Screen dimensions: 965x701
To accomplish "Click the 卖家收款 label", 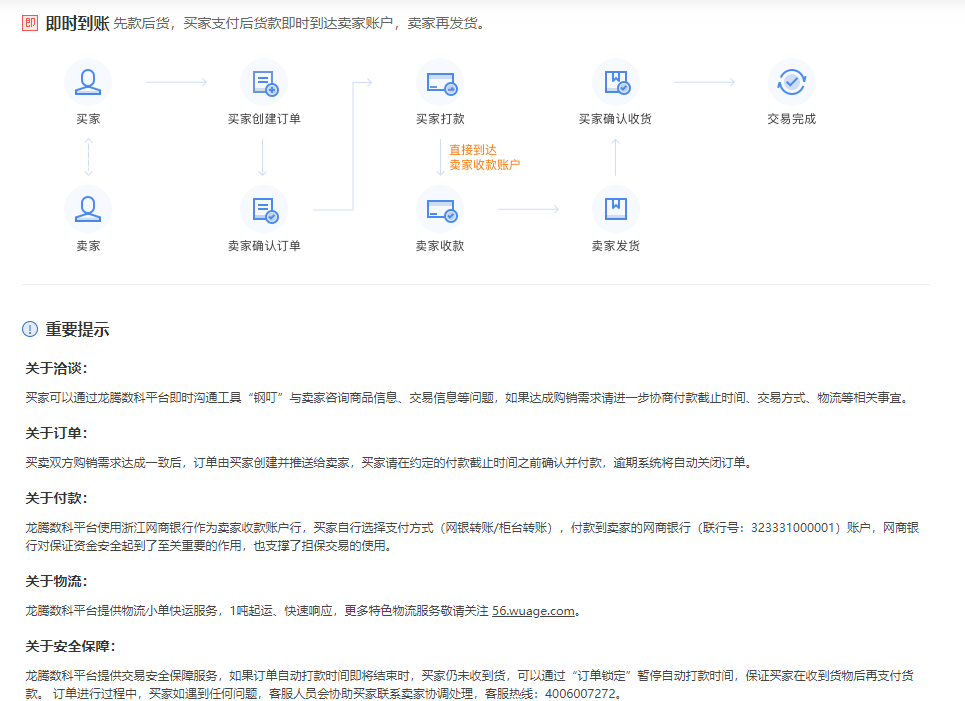I will [x=440, y=246].
